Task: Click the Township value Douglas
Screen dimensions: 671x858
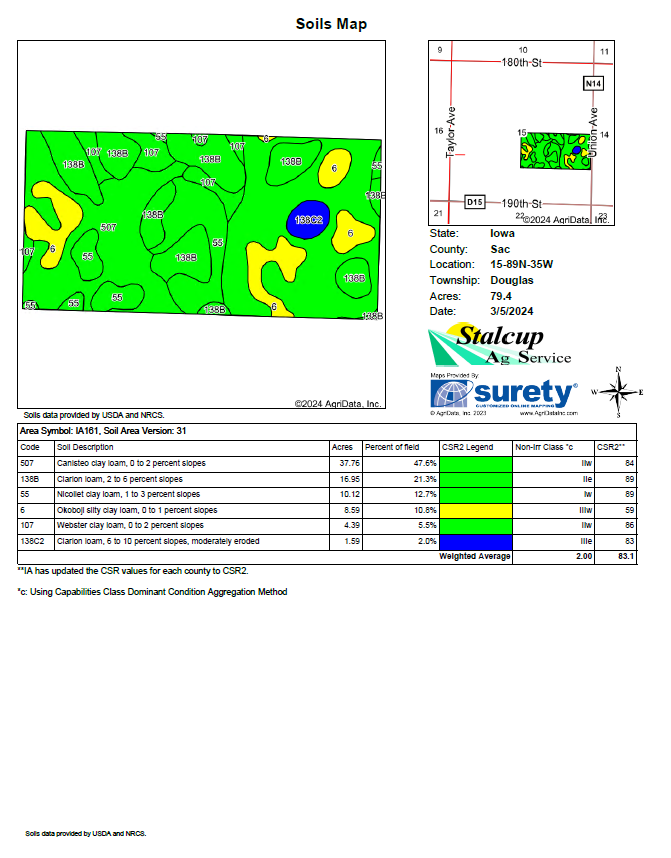Action: tap(512, 281)
